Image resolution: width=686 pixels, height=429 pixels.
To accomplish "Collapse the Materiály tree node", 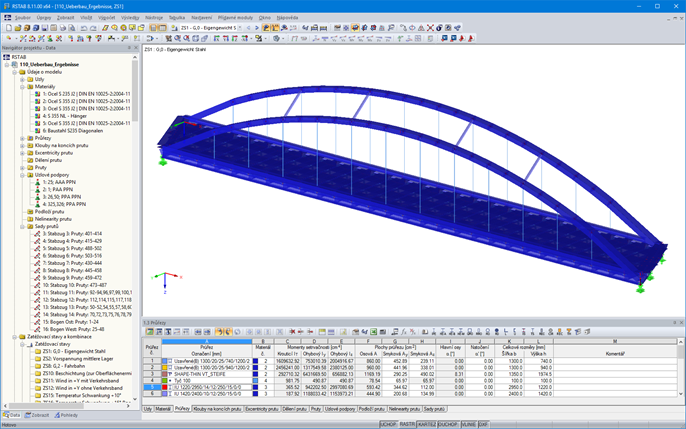I will (22, 87).
